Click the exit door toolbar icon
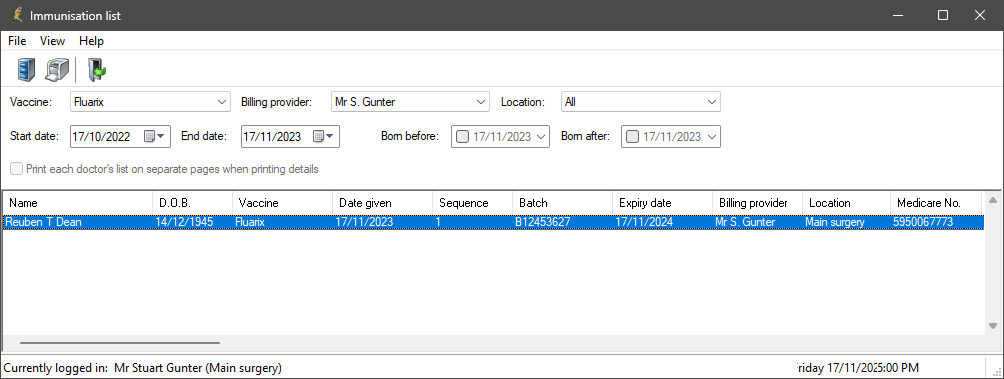 click(97, 69)
